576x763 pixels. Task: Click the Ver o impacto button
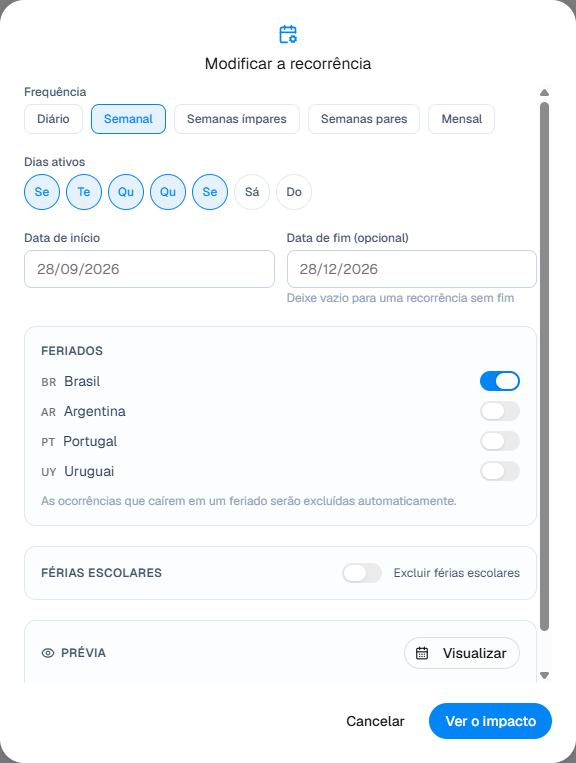click(490, 721)
